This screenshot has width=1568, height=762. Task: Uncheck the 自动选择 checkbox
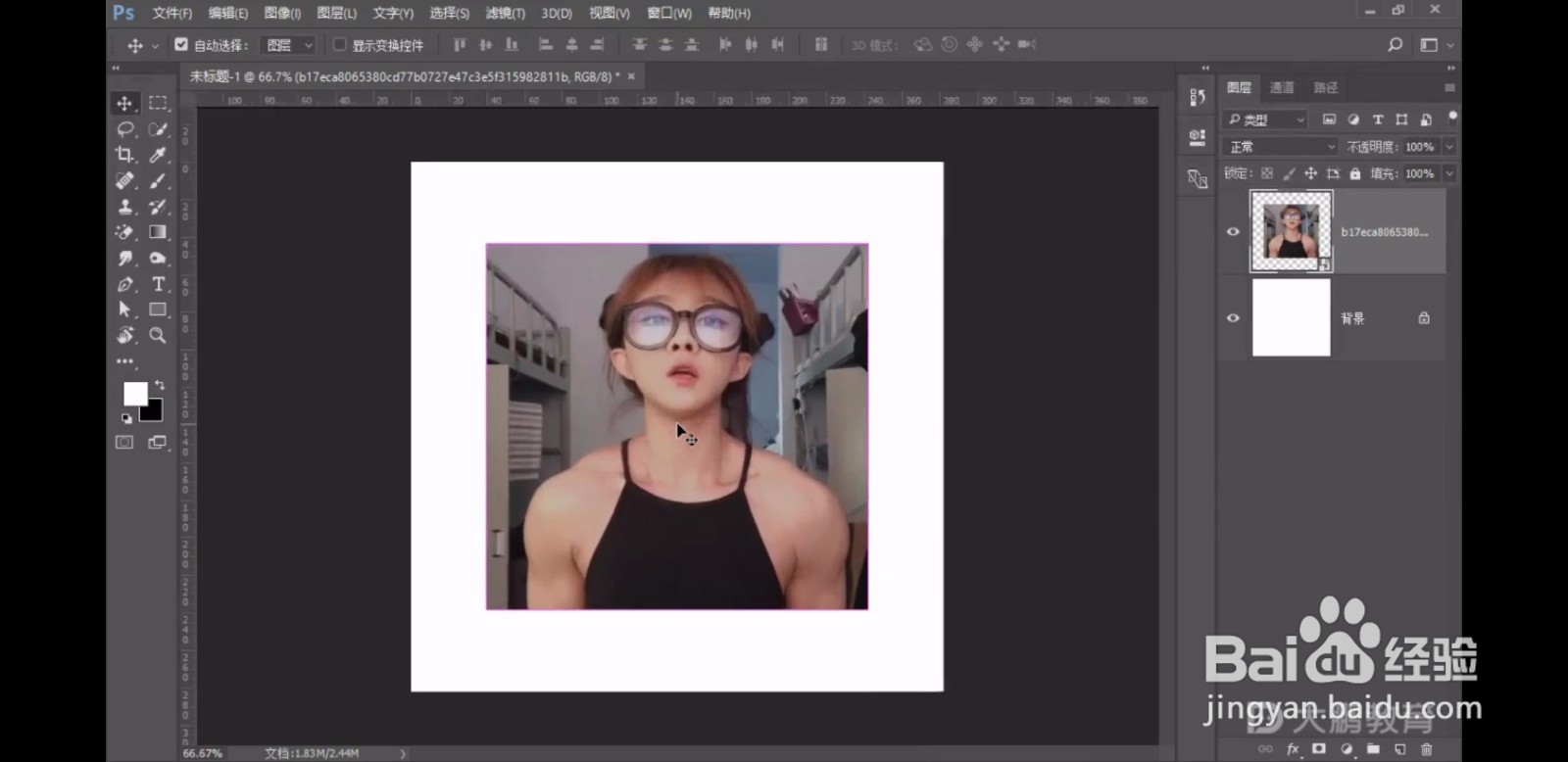[181, 45]
